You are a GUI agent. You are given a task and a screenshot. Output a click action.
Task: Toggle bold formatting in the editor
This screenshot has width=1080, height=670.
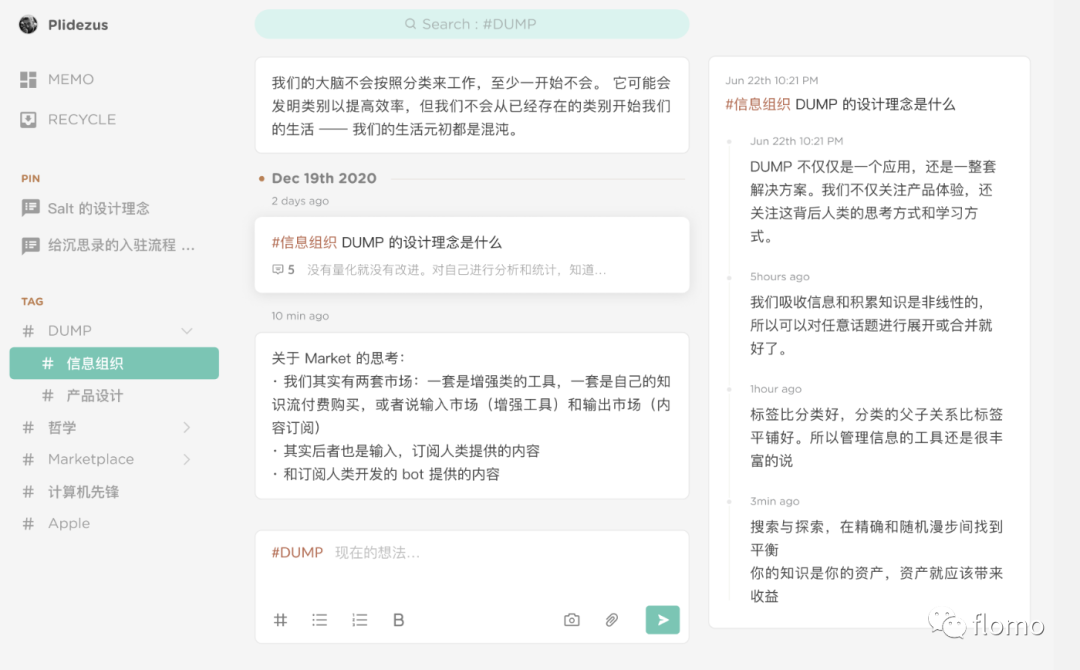coord(398,620)
